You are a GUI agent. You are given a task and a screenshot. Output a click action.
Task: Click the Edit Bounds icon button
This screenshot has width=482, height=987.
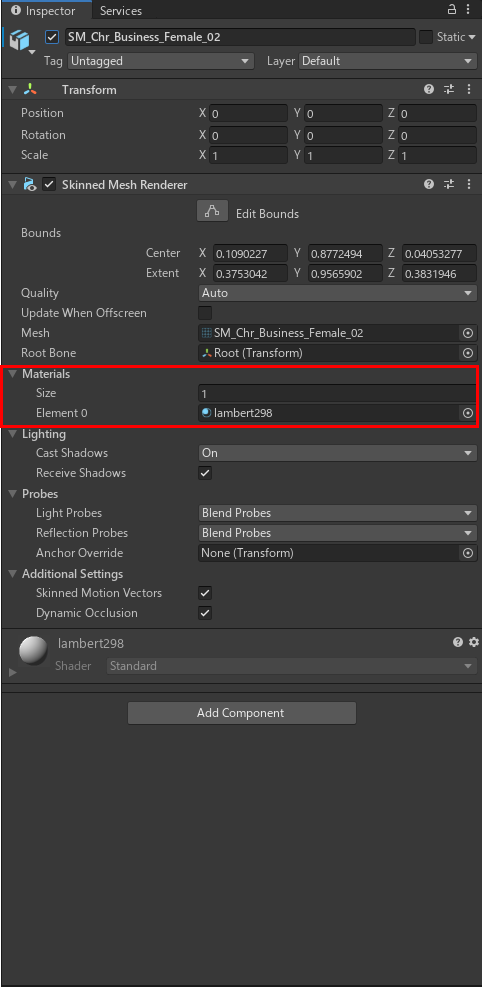(x=212, y=212)
